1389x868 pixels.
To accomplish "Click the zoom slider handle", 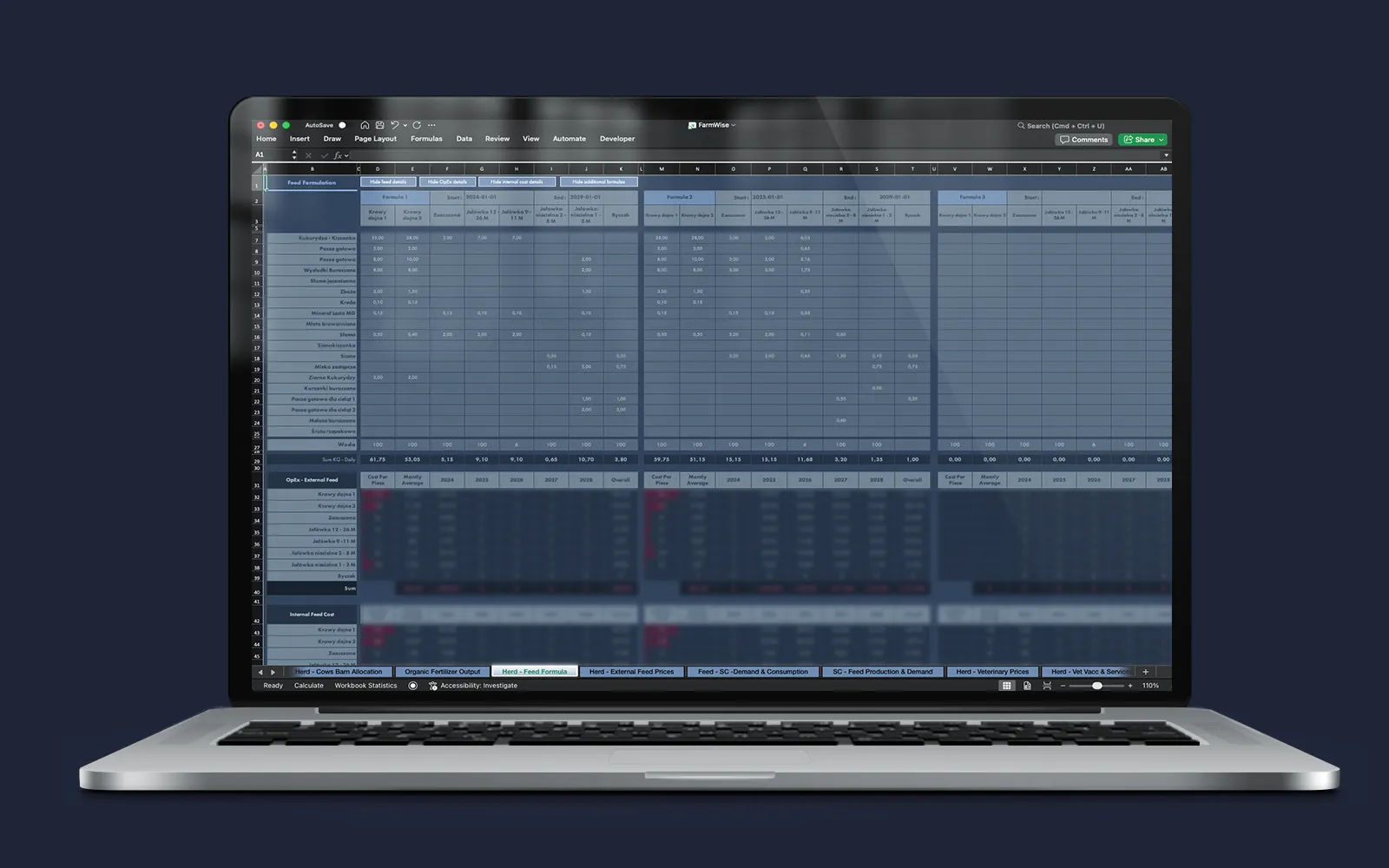I will [x=1097, y=686].
